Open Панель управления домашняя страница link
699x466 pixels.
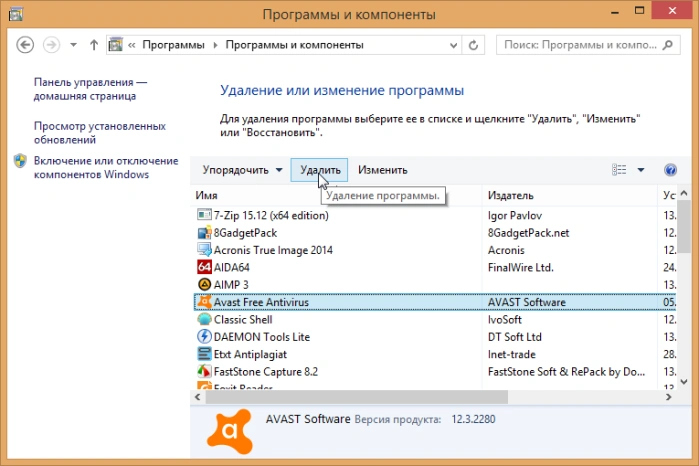[x=90, y=89]
